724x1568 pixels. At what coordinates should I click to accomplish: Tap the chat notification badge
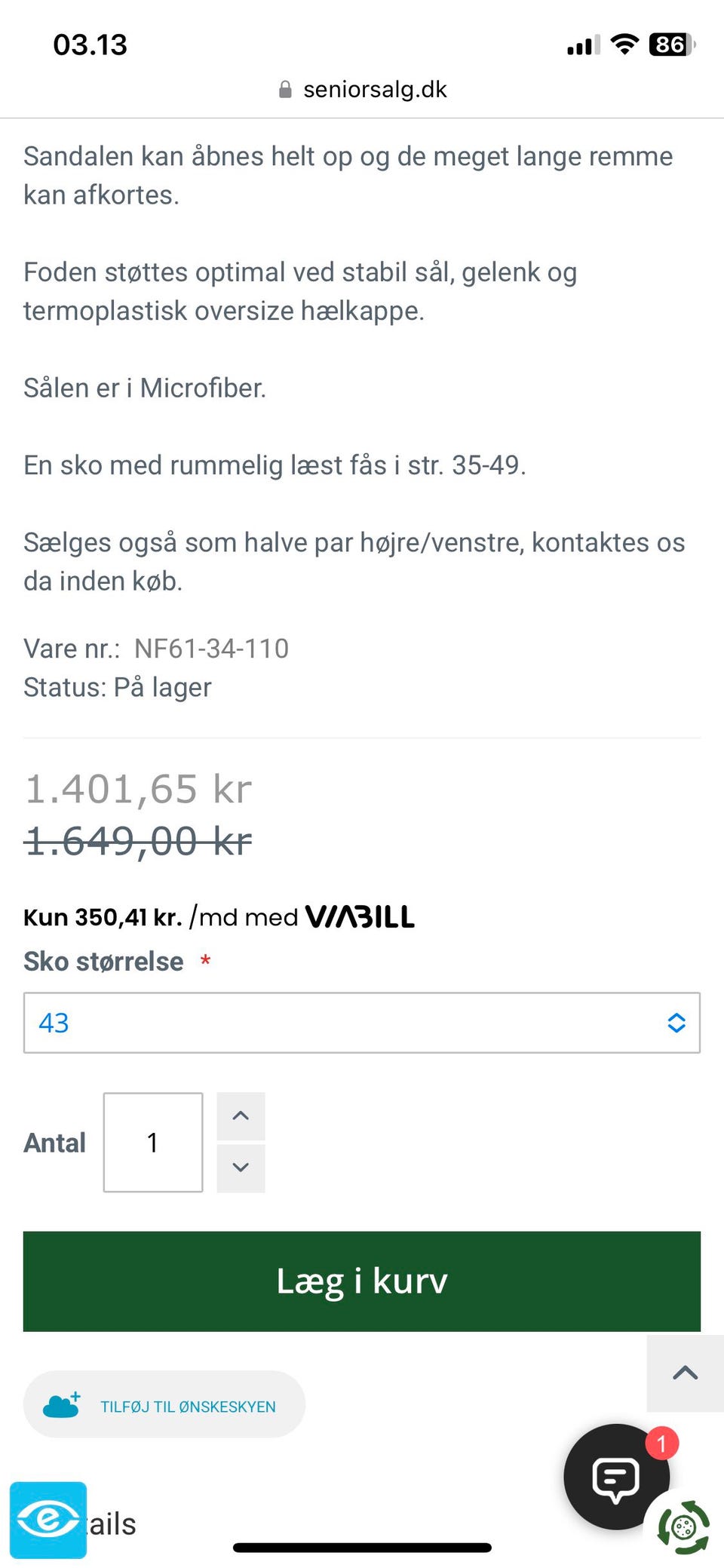click(x=661, y=1444)
